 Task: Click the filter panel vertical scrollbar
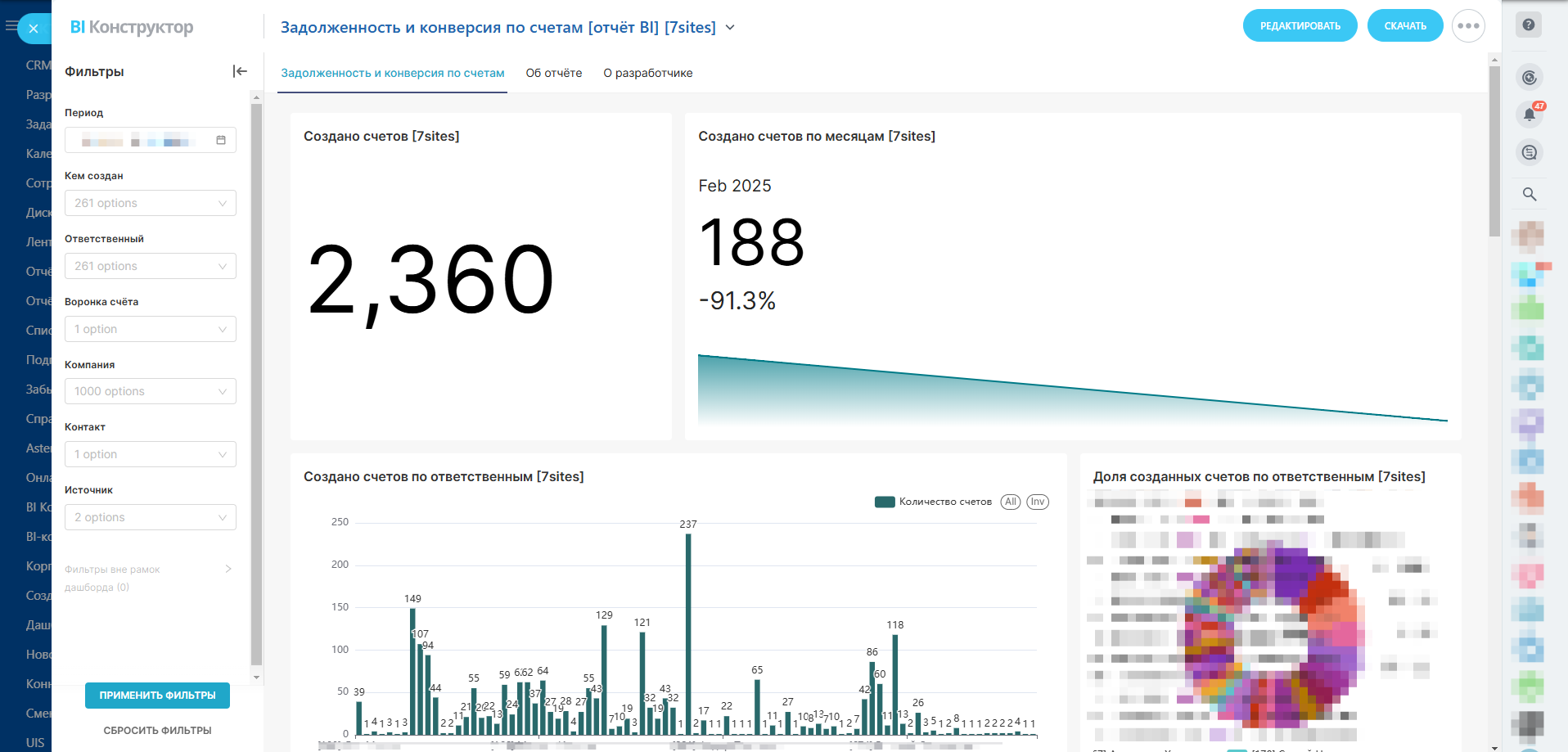(x=256, y=385)
